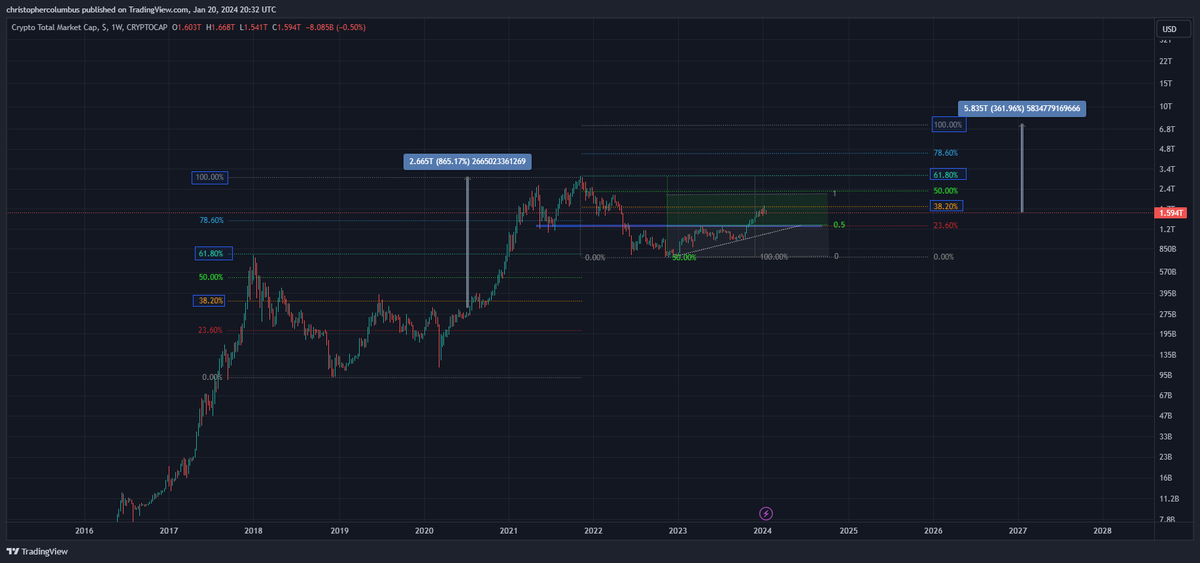Click the 850B price scale label
Viewport: 1200px width, 563px height.
(x=1167, y=249)
